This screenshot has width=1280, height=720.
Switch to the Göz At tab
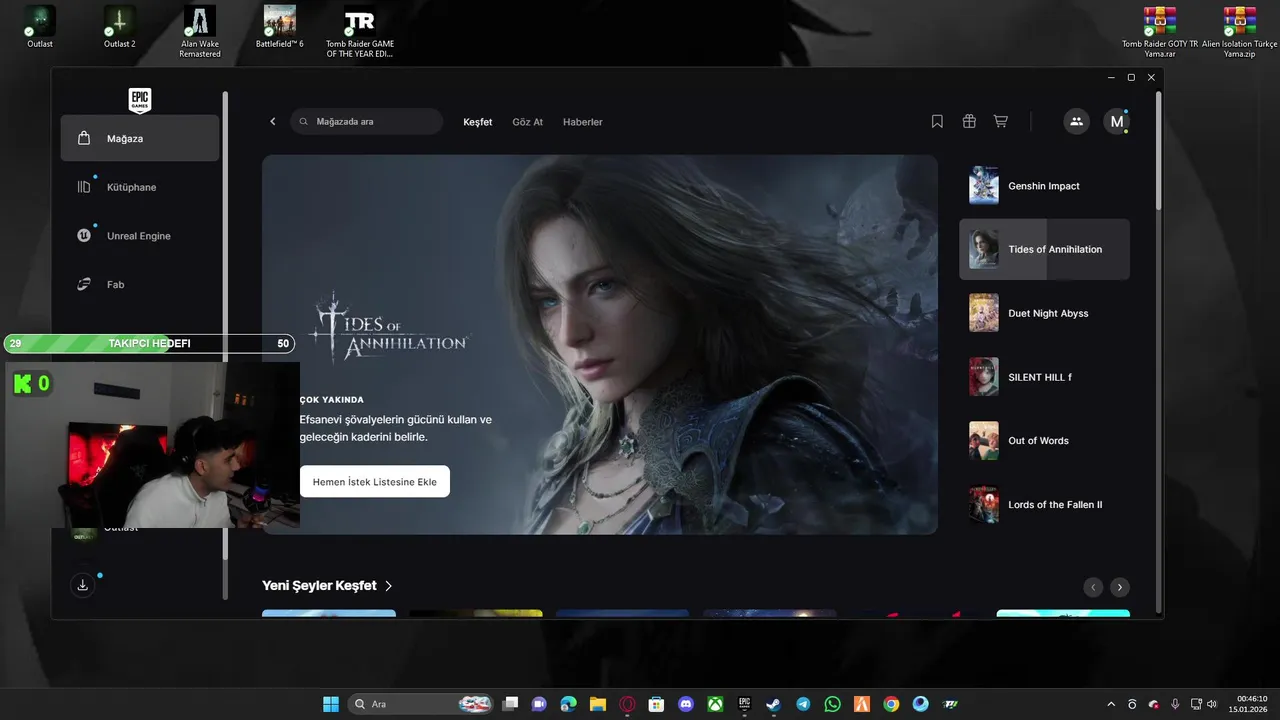point(527,122)
